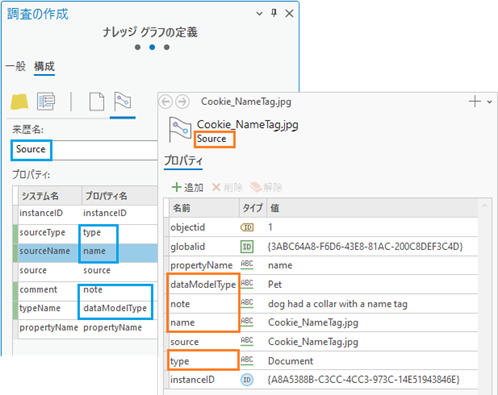Click the instanceID blue ID type icon
This screenshot has height=395, width=498.
247,380
